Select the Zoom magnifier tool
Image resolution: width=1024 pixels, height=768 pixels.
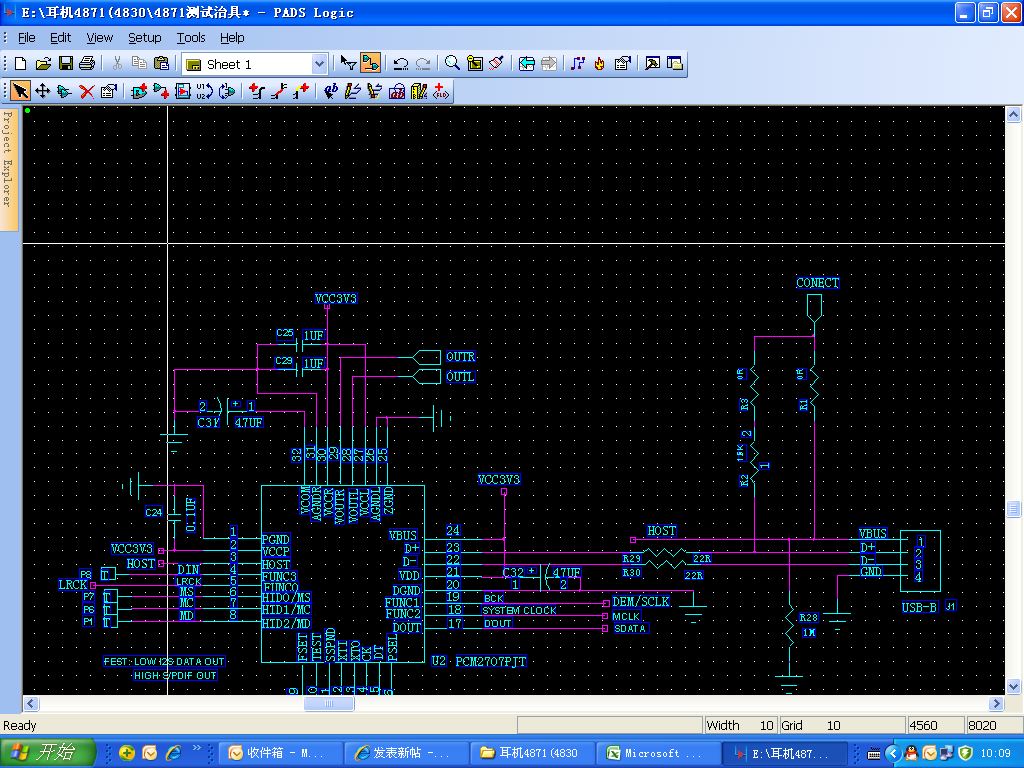[452, 64]
